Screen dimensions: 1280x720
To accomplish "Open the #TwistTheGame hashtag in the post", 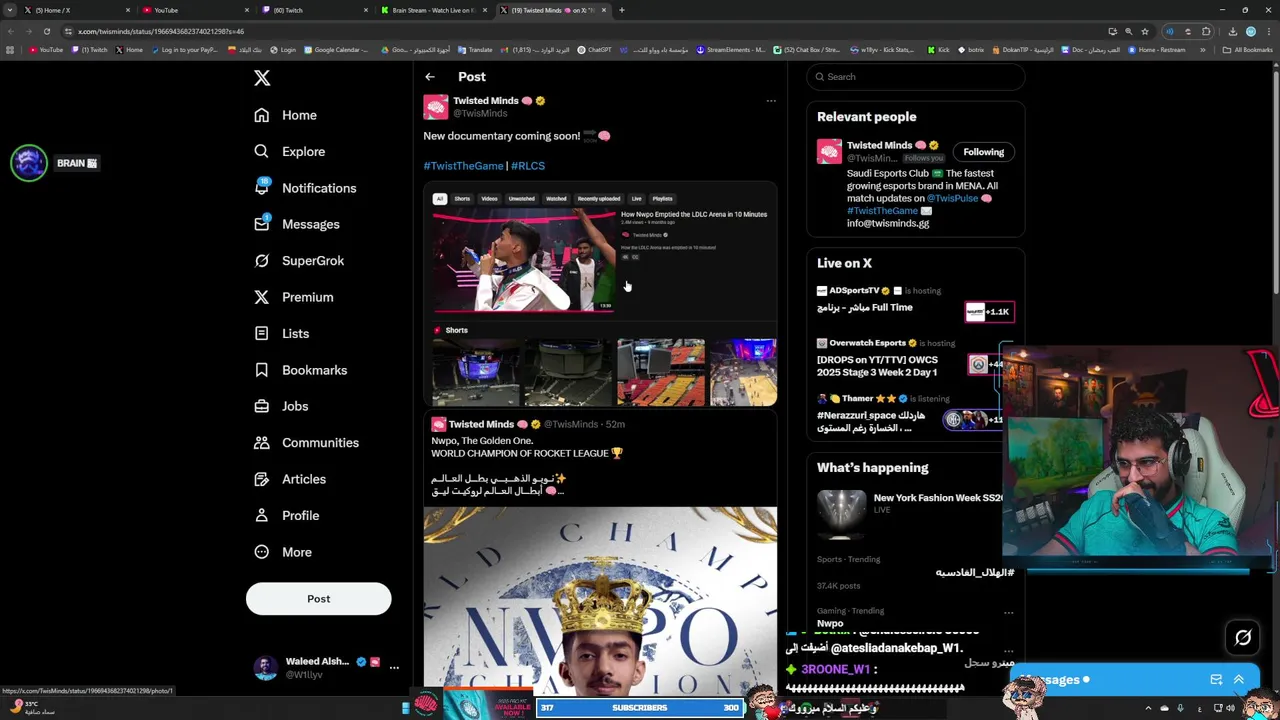I will tap(463, 166).
